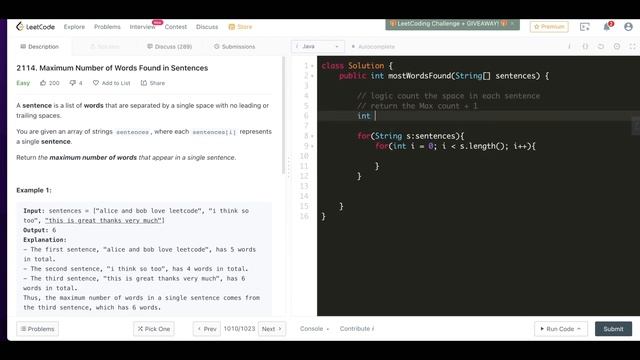The image size is (640, 360).
Task: Go to Next problem
Action: (x=272, y=329)
